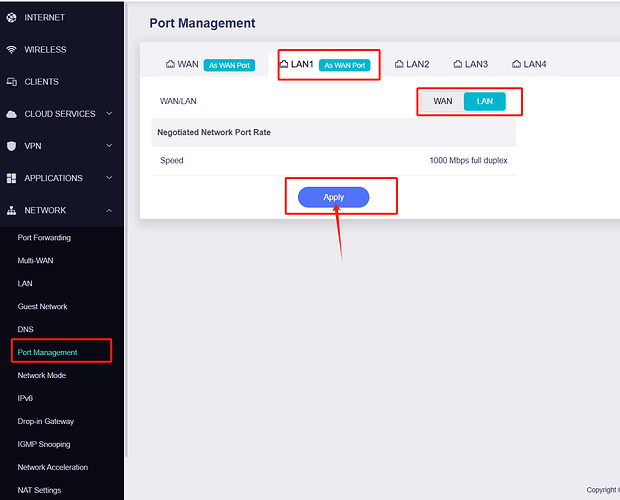
Task: Click the Wireless wifi icon
Action: point(12,49)
